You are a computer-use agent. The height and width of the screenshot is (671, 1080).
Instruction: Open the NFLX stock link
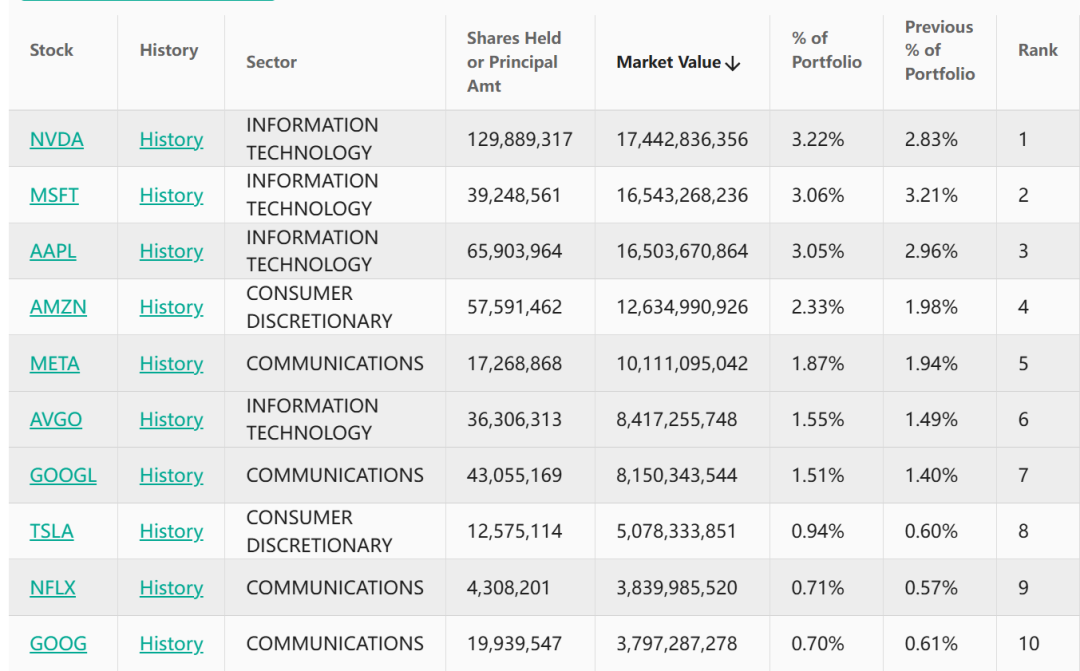(x=53, y=588)
